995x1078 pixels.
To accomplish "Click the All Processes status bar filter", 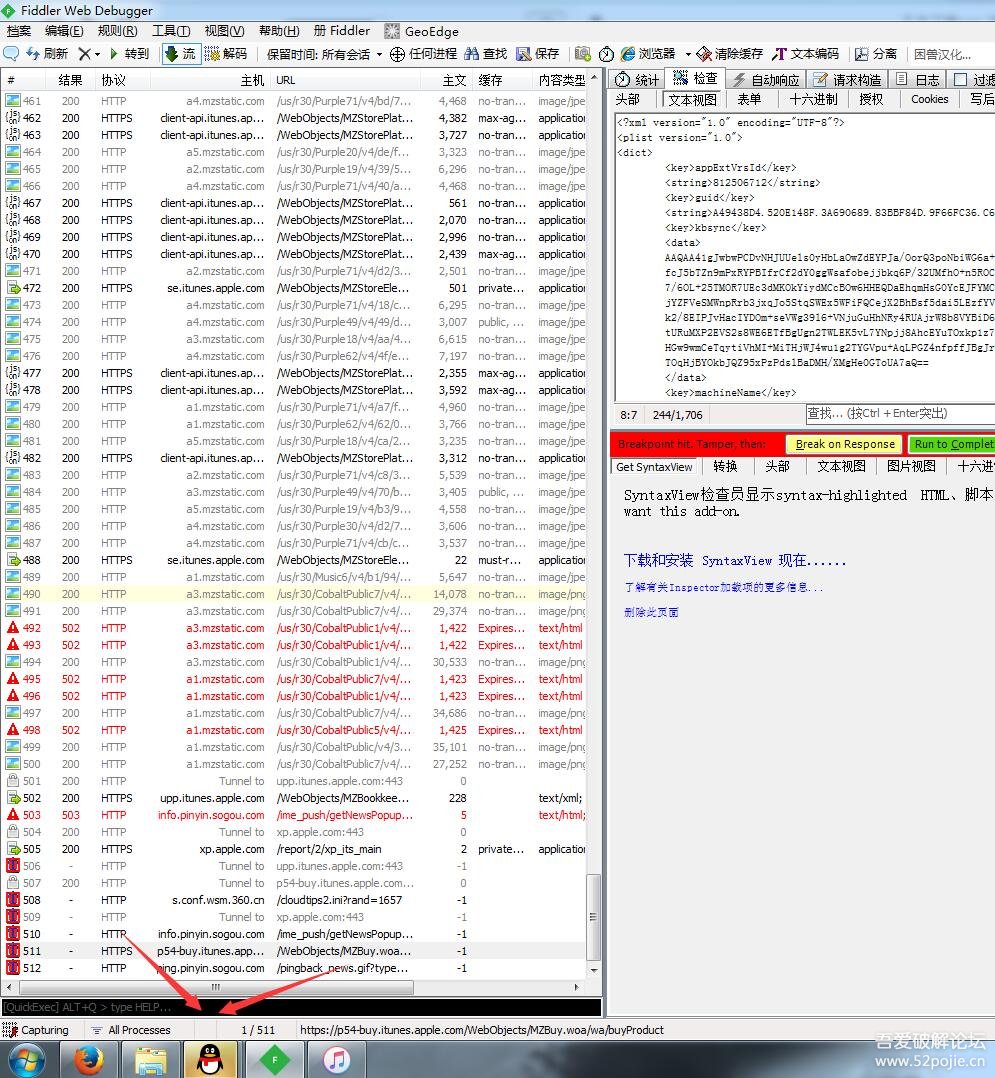I will click(x=131, y=1030).
